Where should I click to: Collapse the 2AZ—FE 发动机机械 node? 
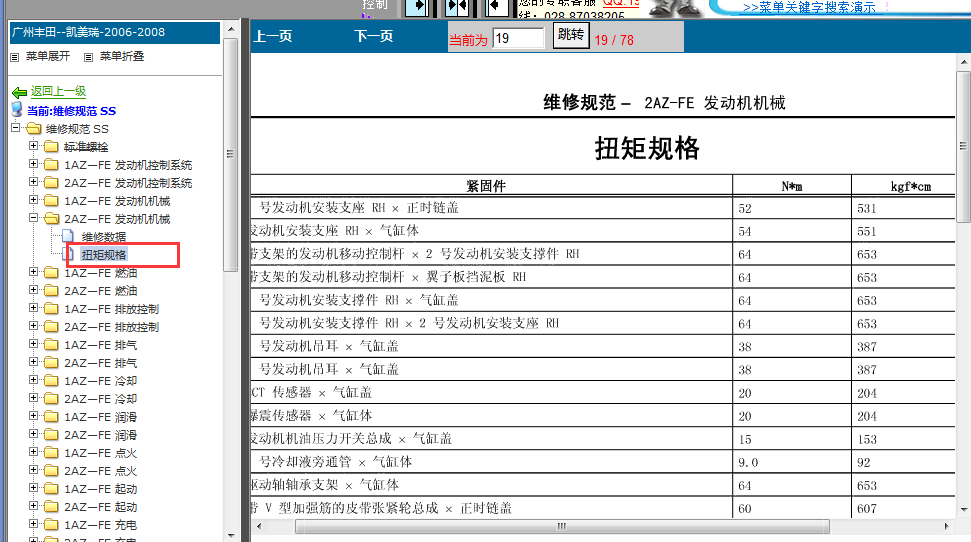tap(33, 218)
